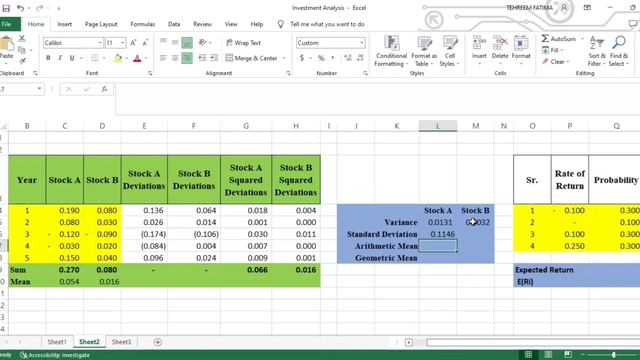This screenshot has width=640, height=360.
Task: Click the Insert Function fx icon
Action: click(104, 89)
